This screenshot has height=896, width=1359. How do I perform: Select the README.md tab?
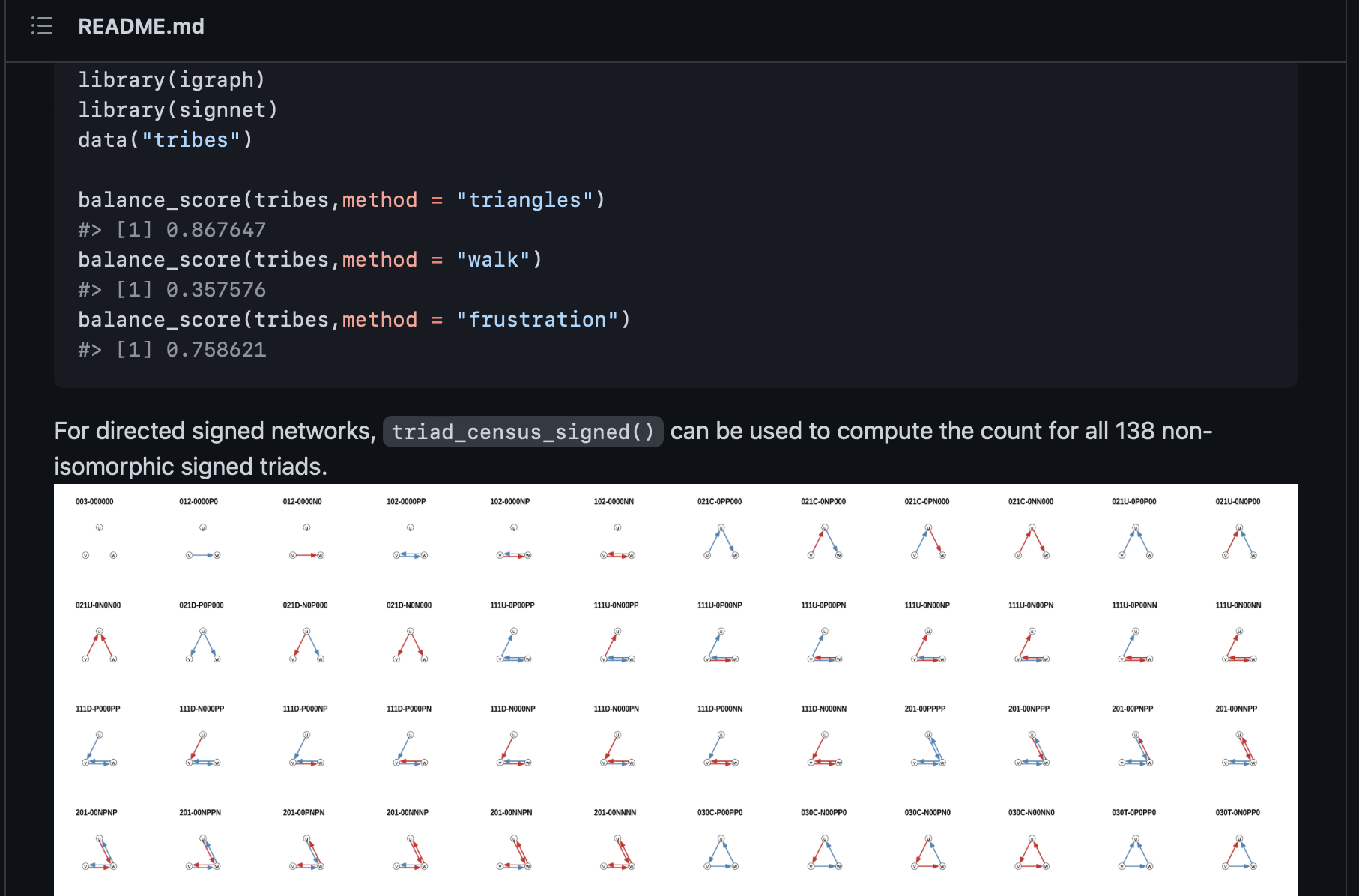coord(142,26)
